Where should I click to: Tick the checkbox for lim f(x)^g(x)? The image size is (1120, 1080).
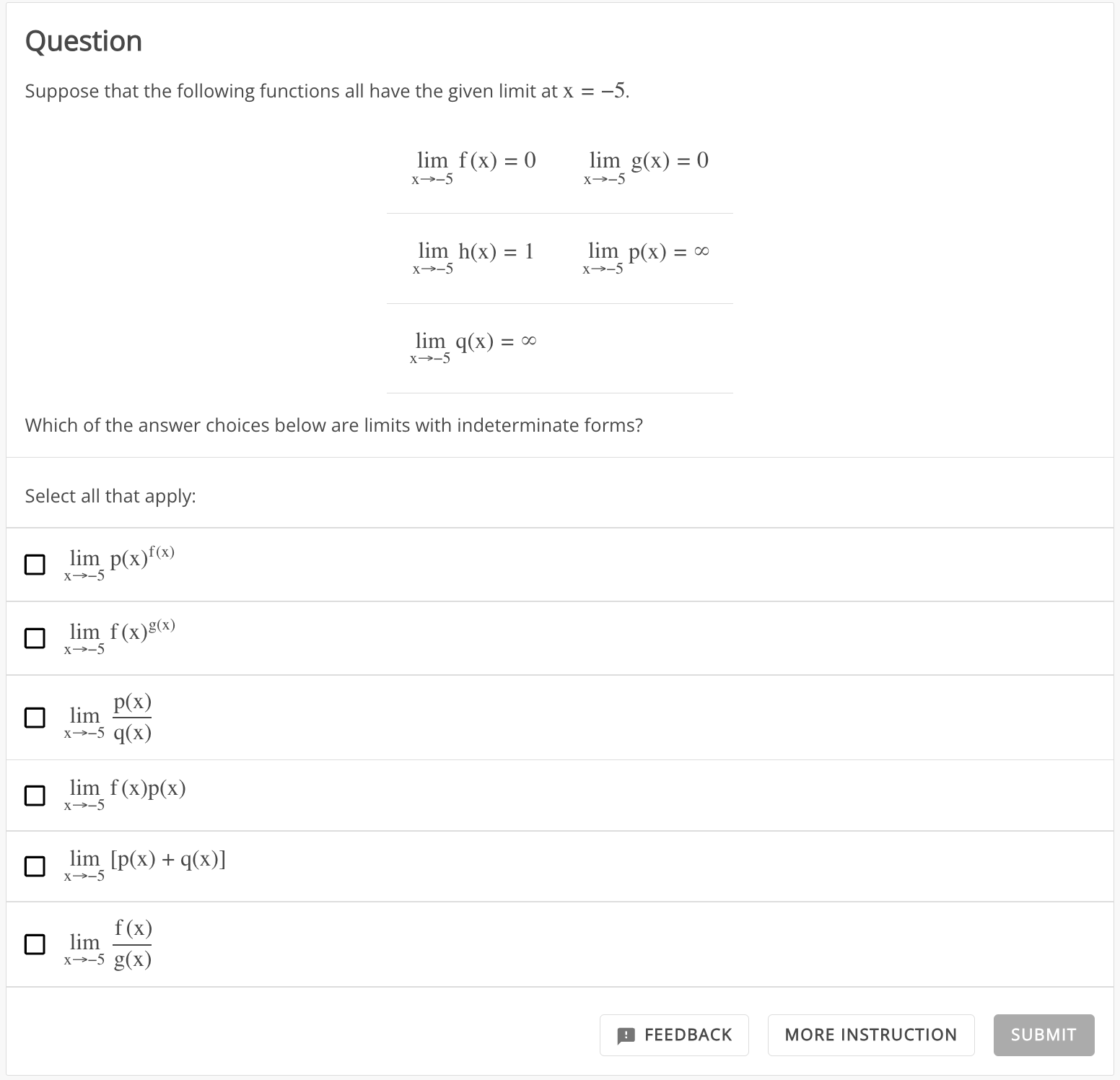pos(35,638)
